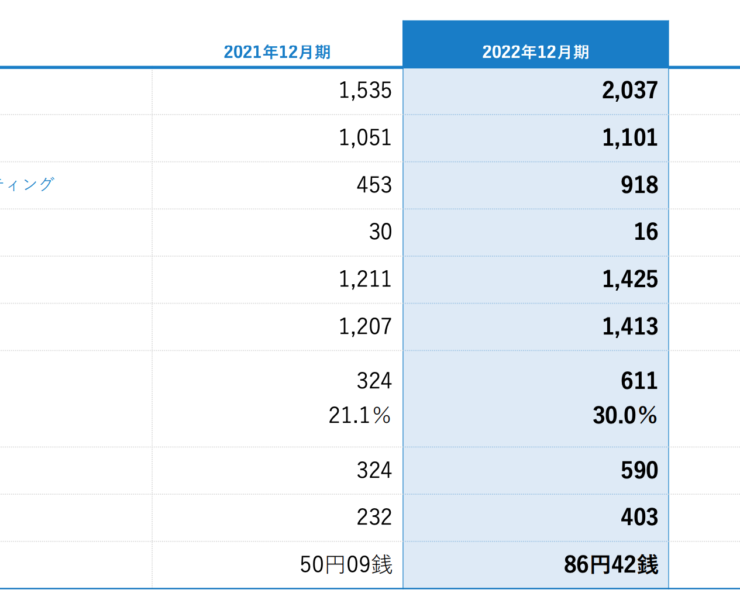The width and height of the screenshot is (740, 600).
Task: Click the bold 2,037 value
Action: click(x=630, y=91)
